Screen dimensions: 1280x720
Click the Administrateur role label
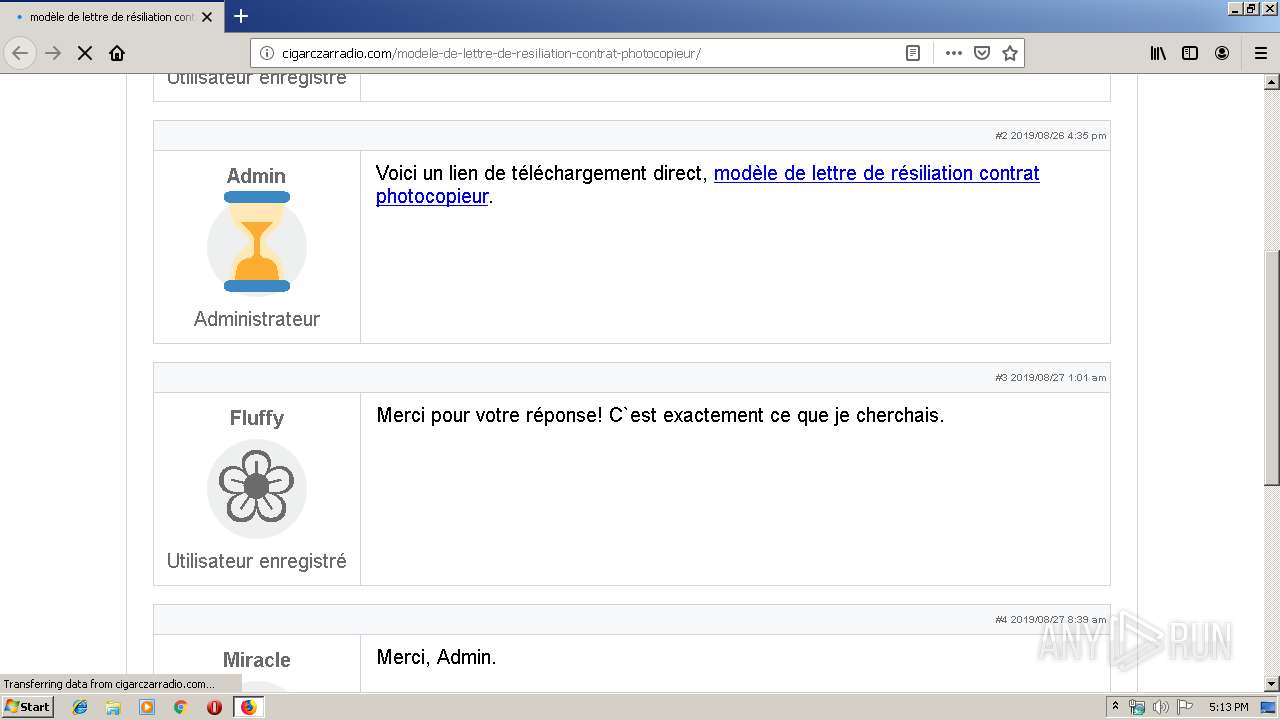(x=257, y=319)
